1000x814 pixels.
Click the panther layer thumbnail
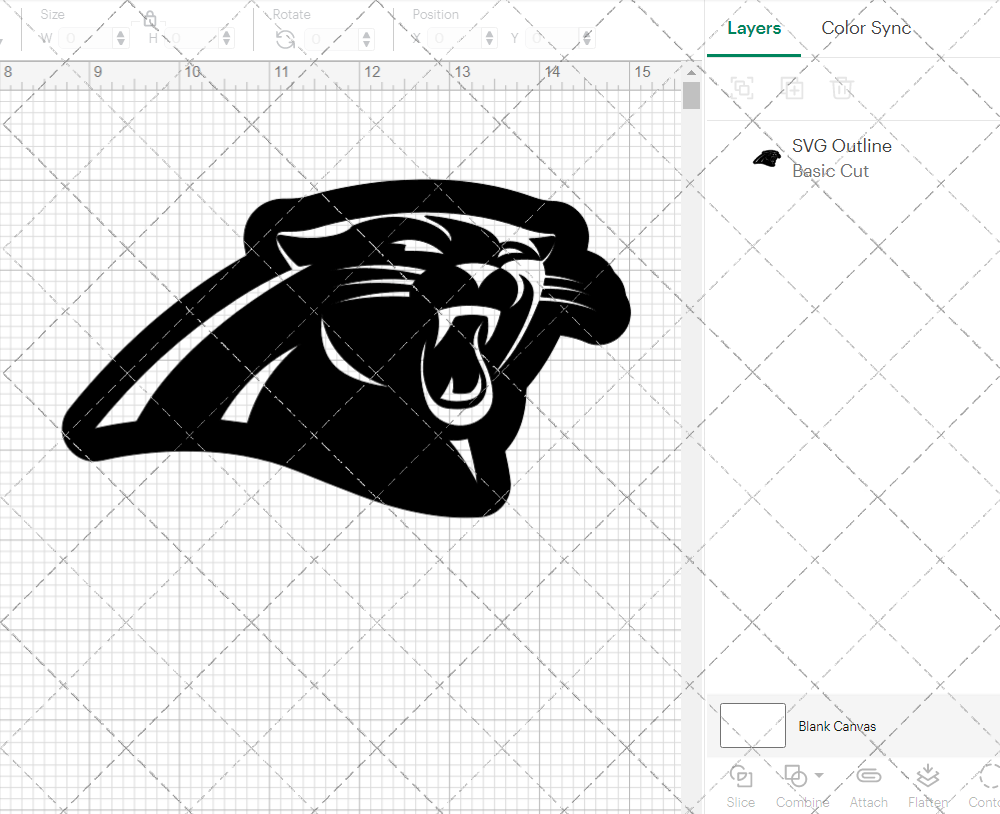tap(767, 158)
